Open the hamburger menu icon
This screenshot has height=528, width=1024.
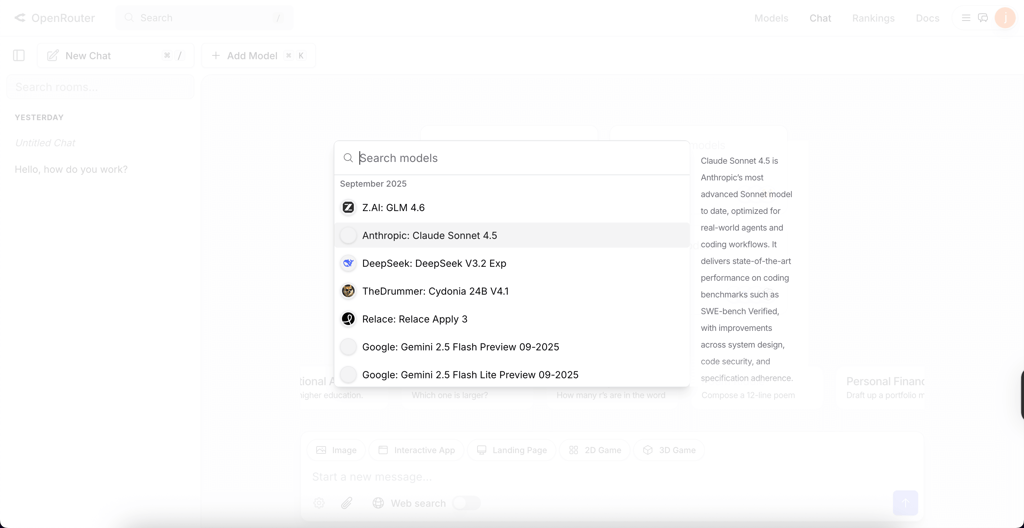[966, 18]
